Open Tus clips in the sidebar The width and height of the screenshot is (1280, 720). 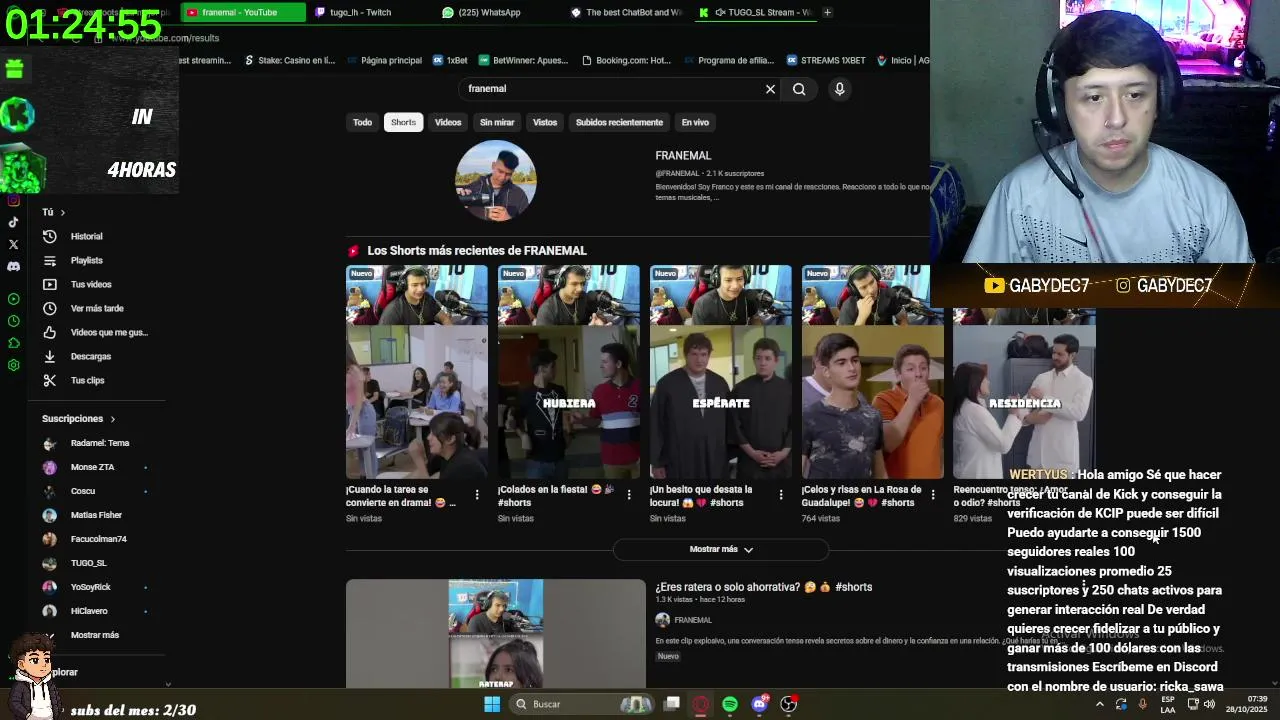[x=87, y=381]
